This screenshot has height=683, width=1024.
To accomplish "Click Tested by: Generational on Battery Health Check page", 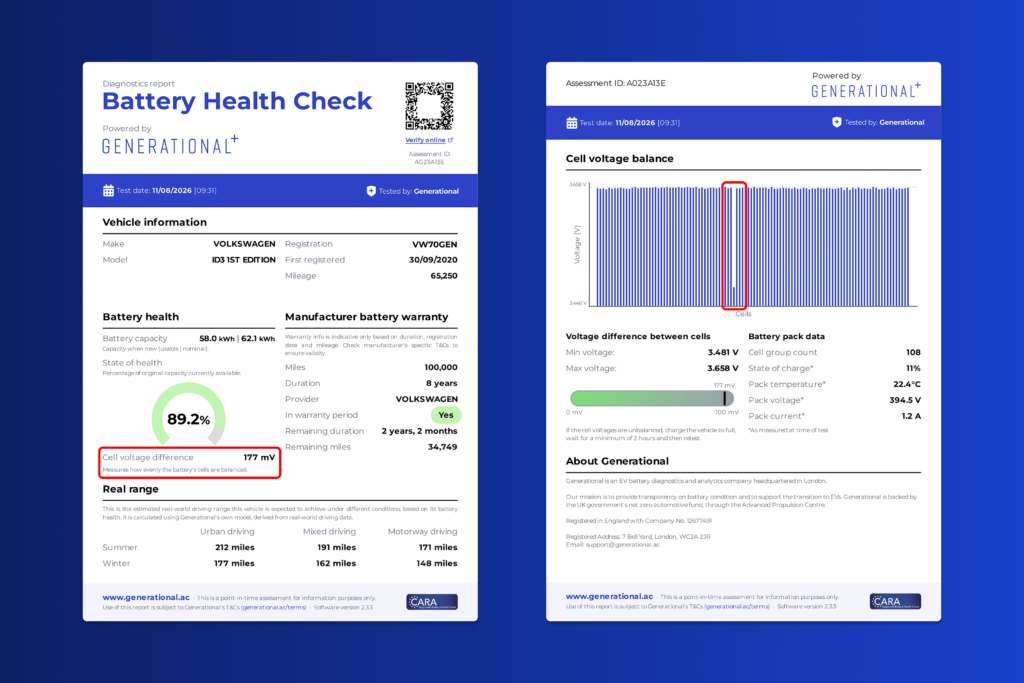I will (419, 191).
